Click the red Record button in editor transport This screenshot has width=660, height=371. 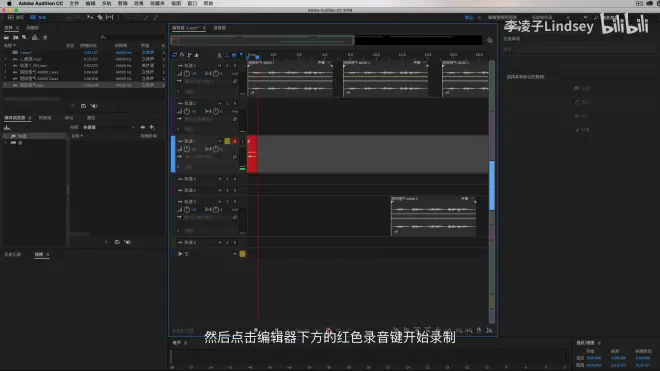[328, 331]
